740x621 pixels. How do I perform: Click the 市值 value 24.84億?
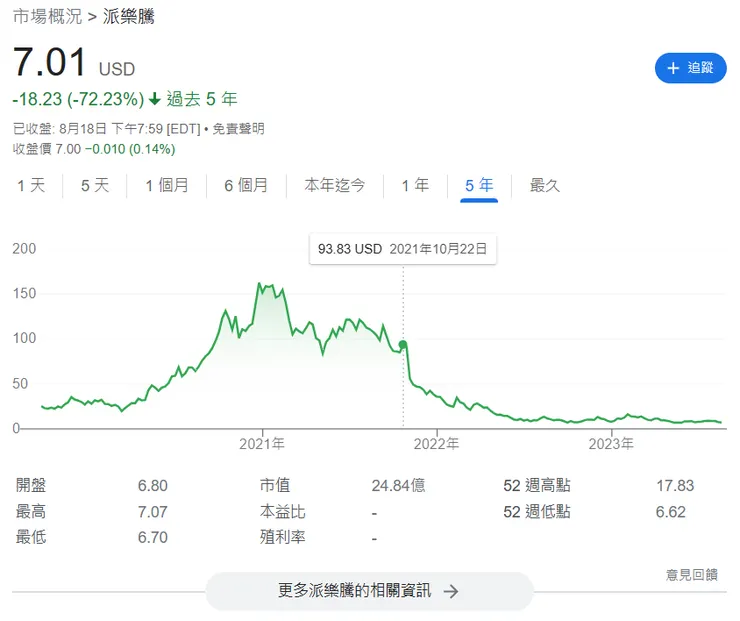tap(398, 486)
